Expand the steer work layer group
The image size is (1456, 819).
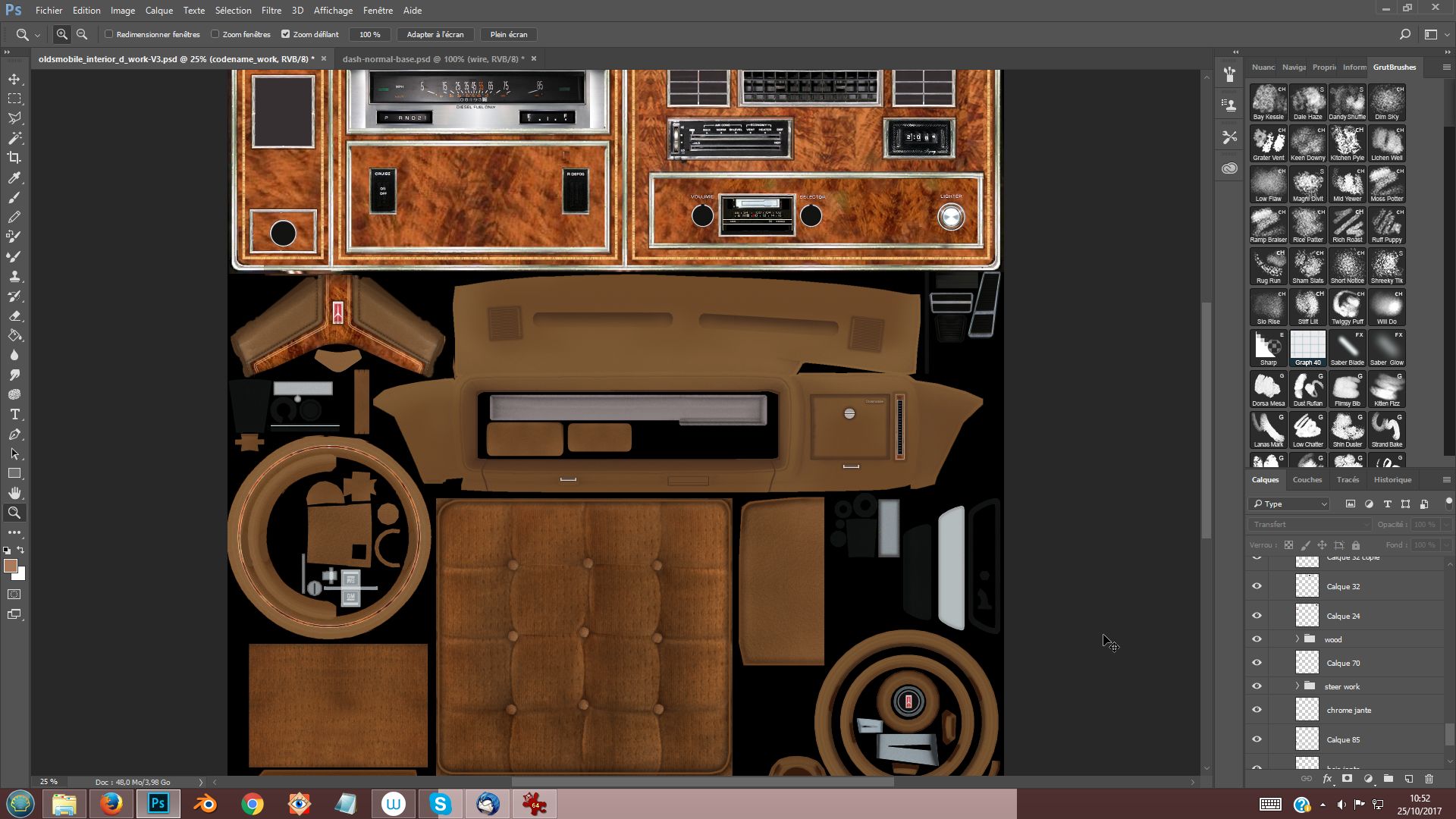(x=1297, y=686)
